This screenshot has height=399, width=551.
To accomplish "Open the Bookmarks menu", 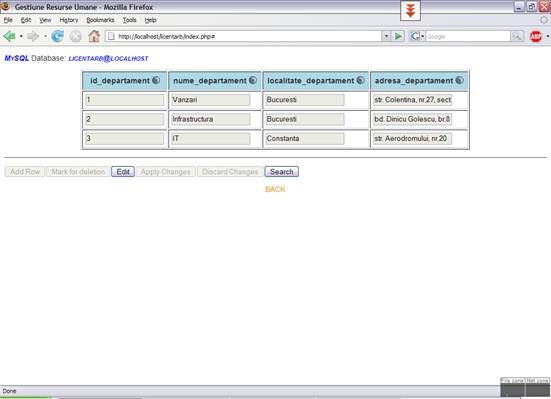I will [101, 20].
